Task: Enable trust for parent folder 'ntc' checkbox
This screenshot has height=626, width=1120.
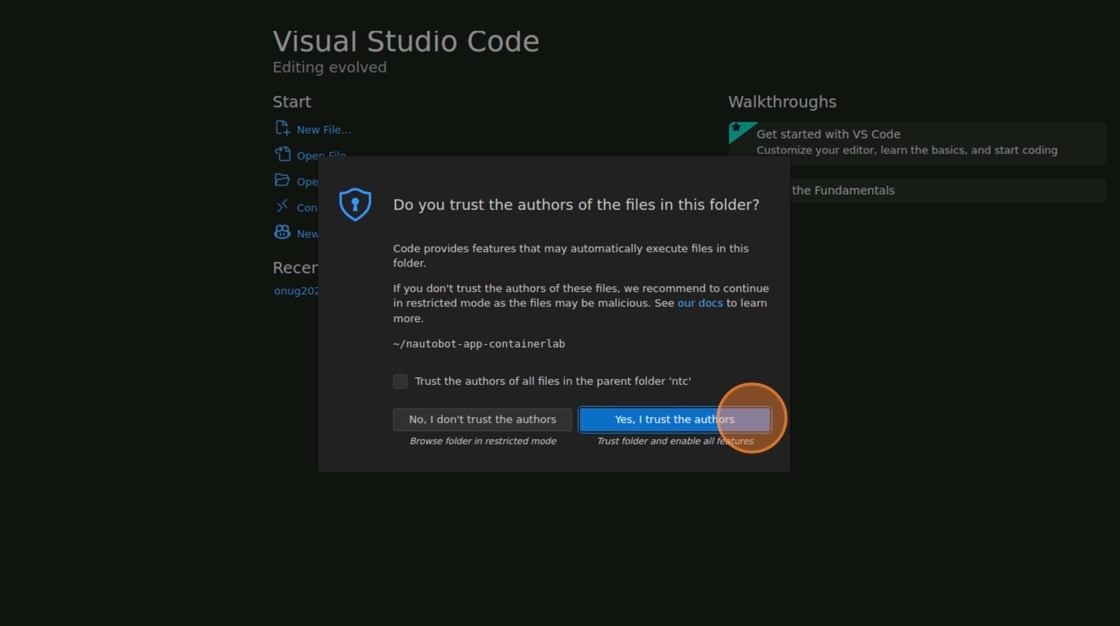Action: [x=400, y=381]
